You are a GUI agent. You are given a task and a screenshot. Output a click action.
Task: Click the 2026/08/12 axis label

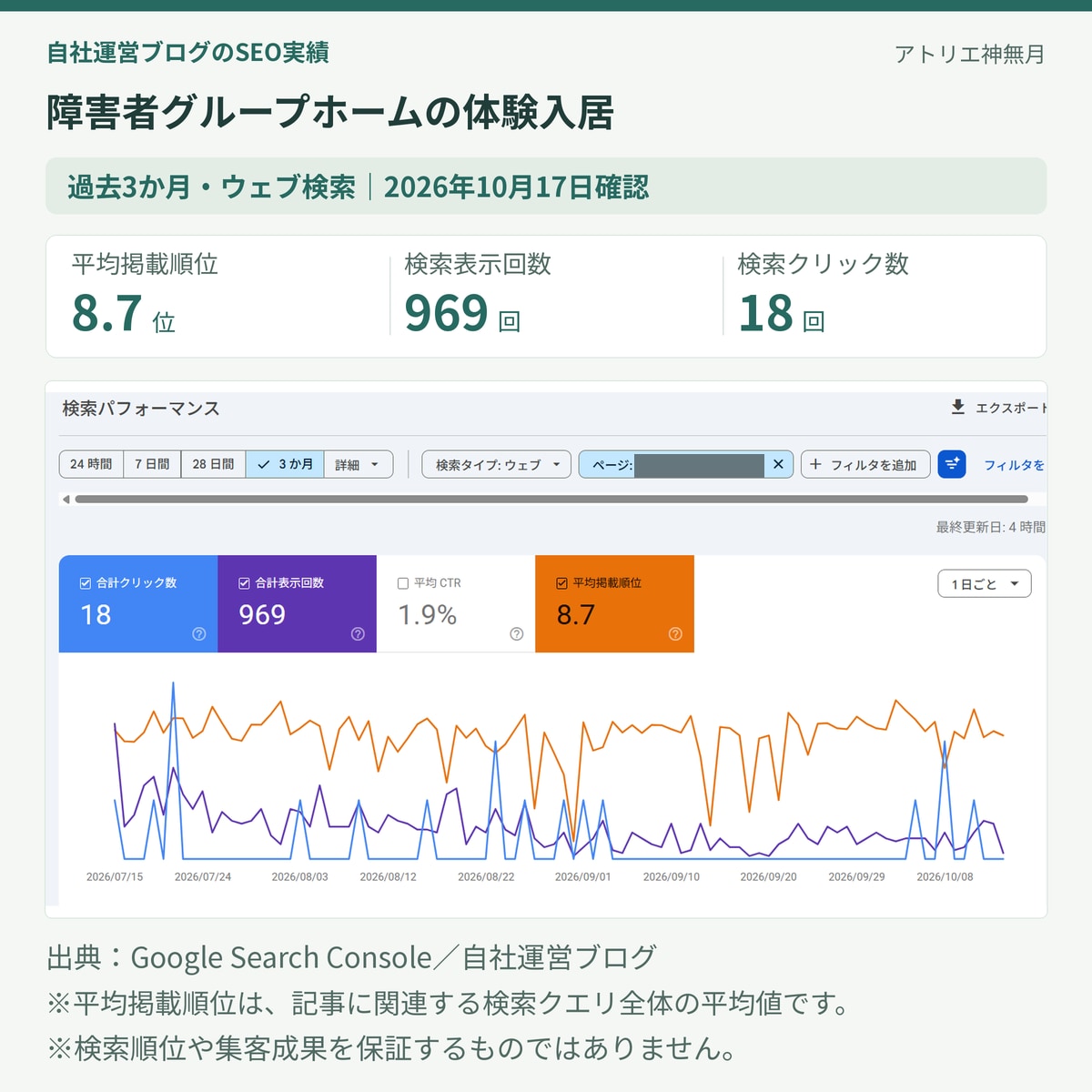click(x=388, y=877)
